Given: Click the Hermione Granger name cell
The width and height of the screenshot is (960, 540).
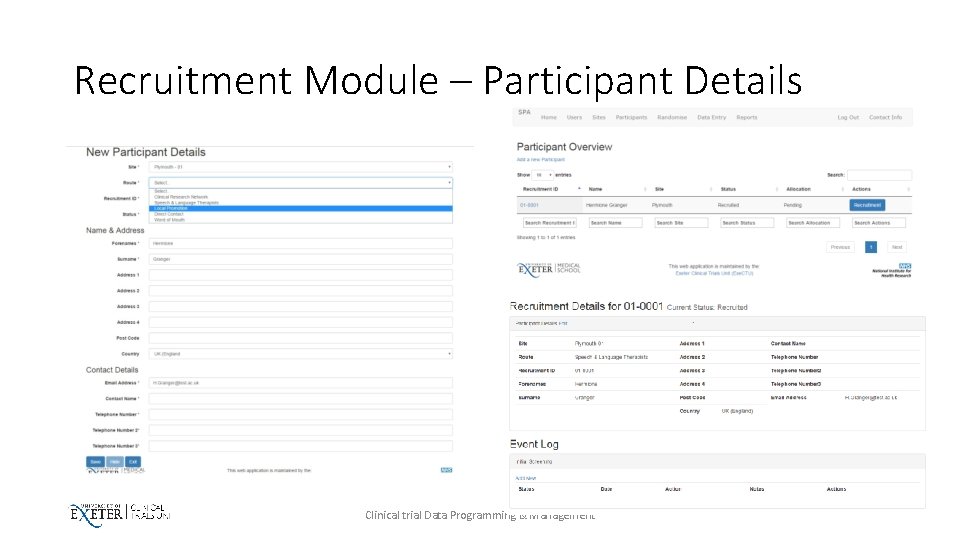Looking at the screenshot, I should [606, 205].
